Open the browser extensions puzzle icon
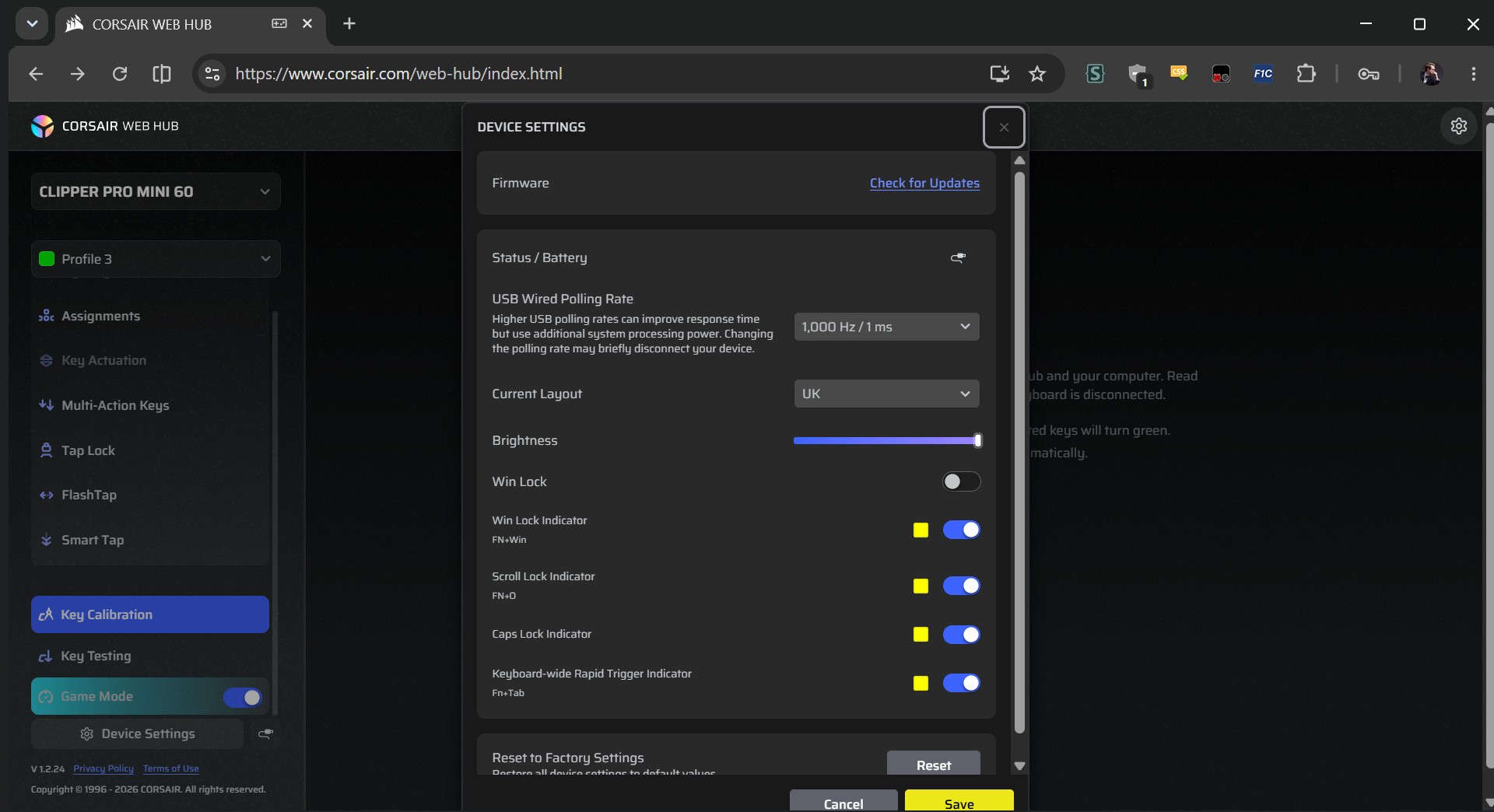This screenshot has width=1494, height=812. point(1306,74)
